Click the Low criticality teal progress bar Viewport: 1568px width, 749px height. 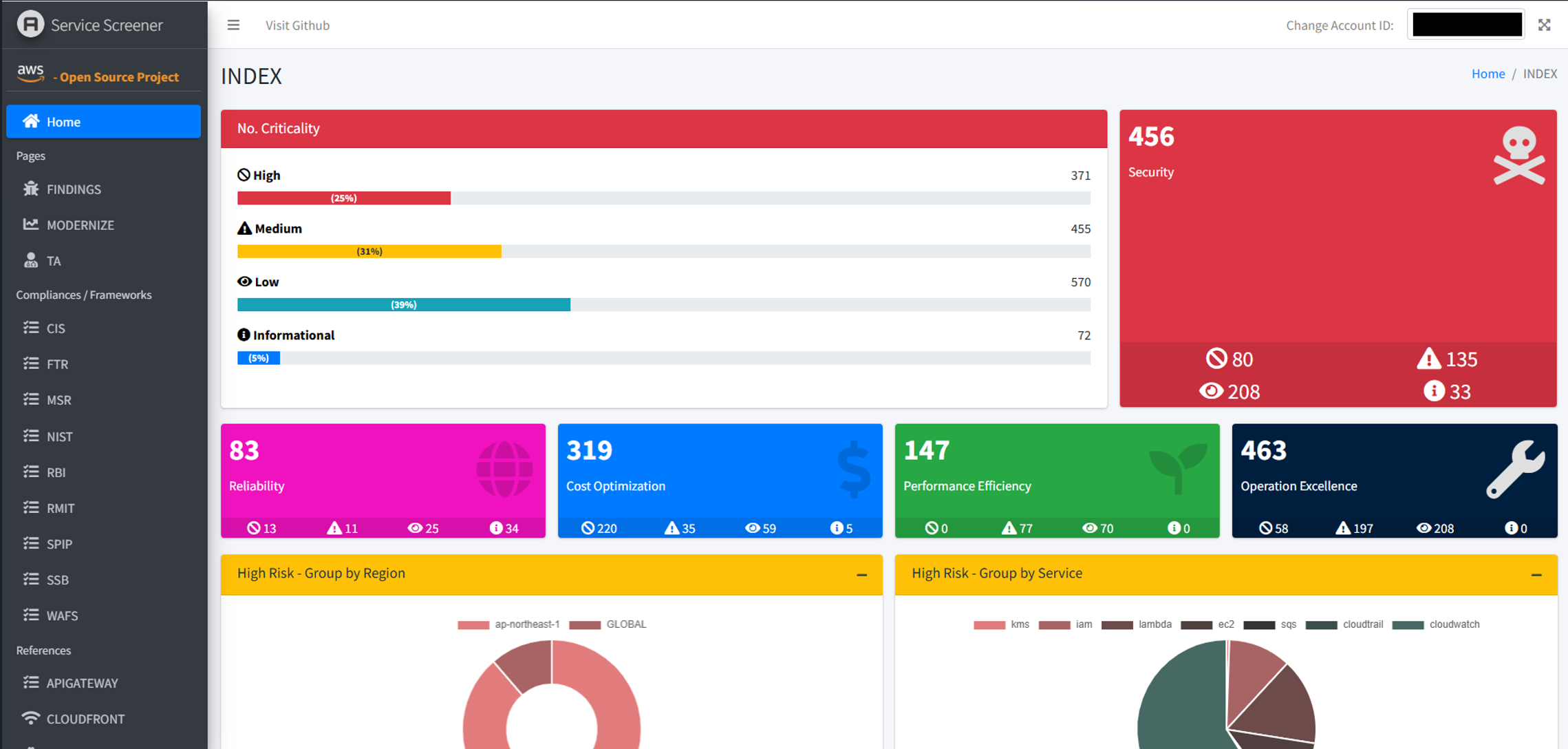point(404,304)
